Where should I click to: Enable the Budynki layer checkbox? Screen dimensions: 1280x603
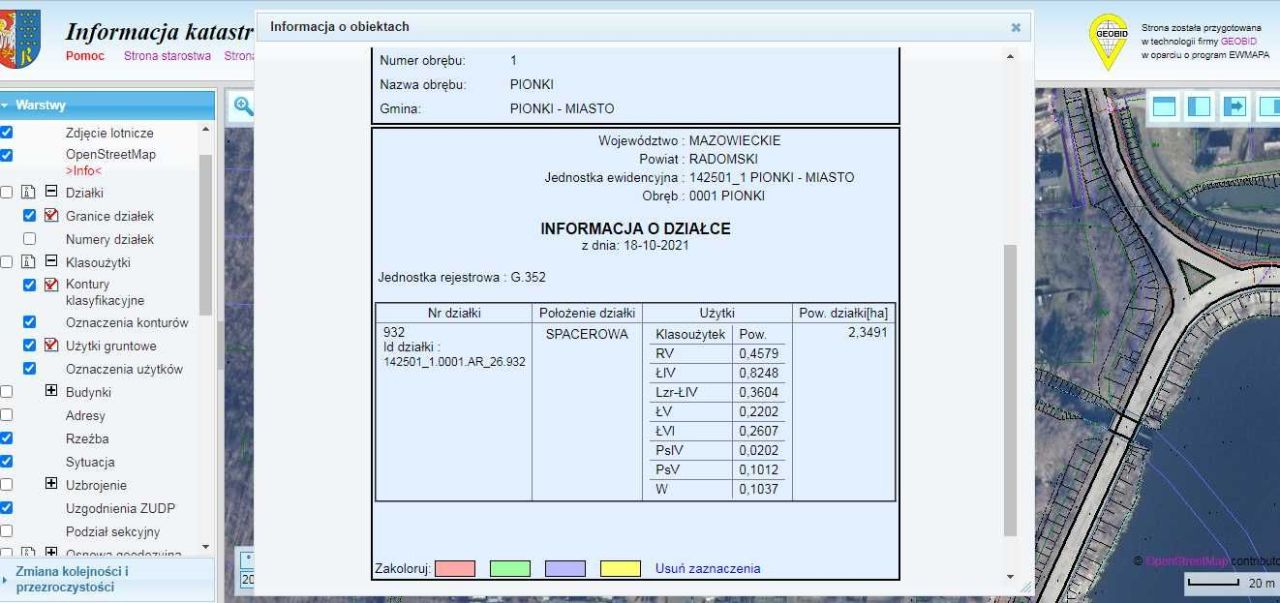[6, 392]
